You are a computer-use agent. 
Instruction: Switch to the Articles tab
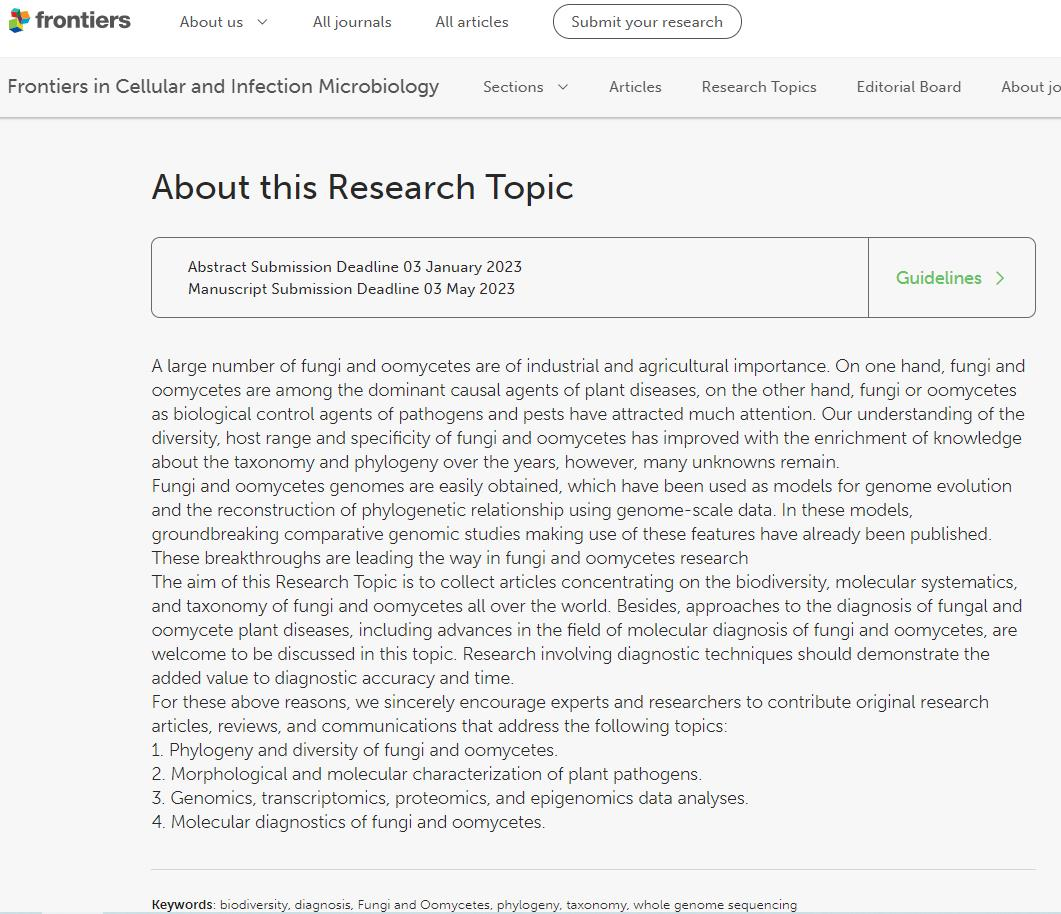click(x=635, y=87)
